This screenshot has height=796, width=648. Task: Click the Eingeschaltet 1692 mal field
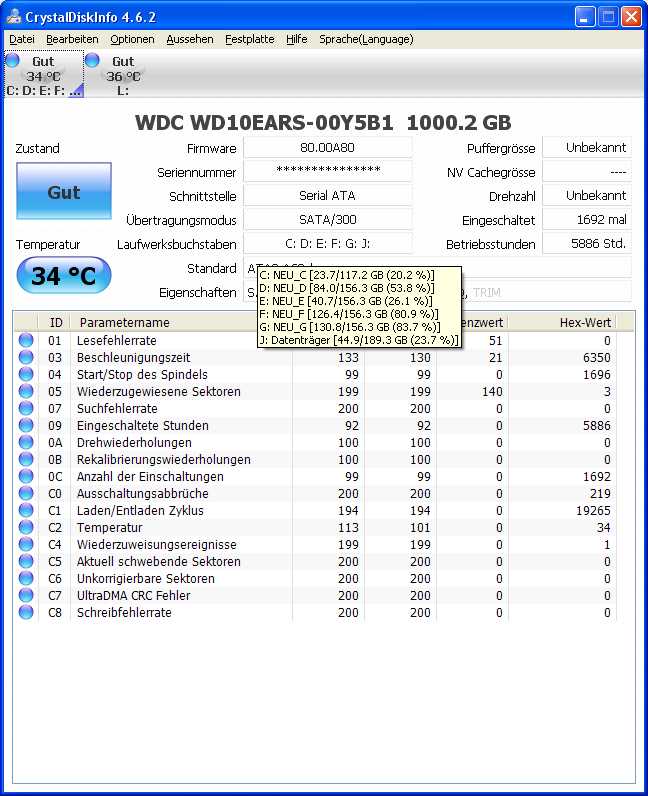587,219
